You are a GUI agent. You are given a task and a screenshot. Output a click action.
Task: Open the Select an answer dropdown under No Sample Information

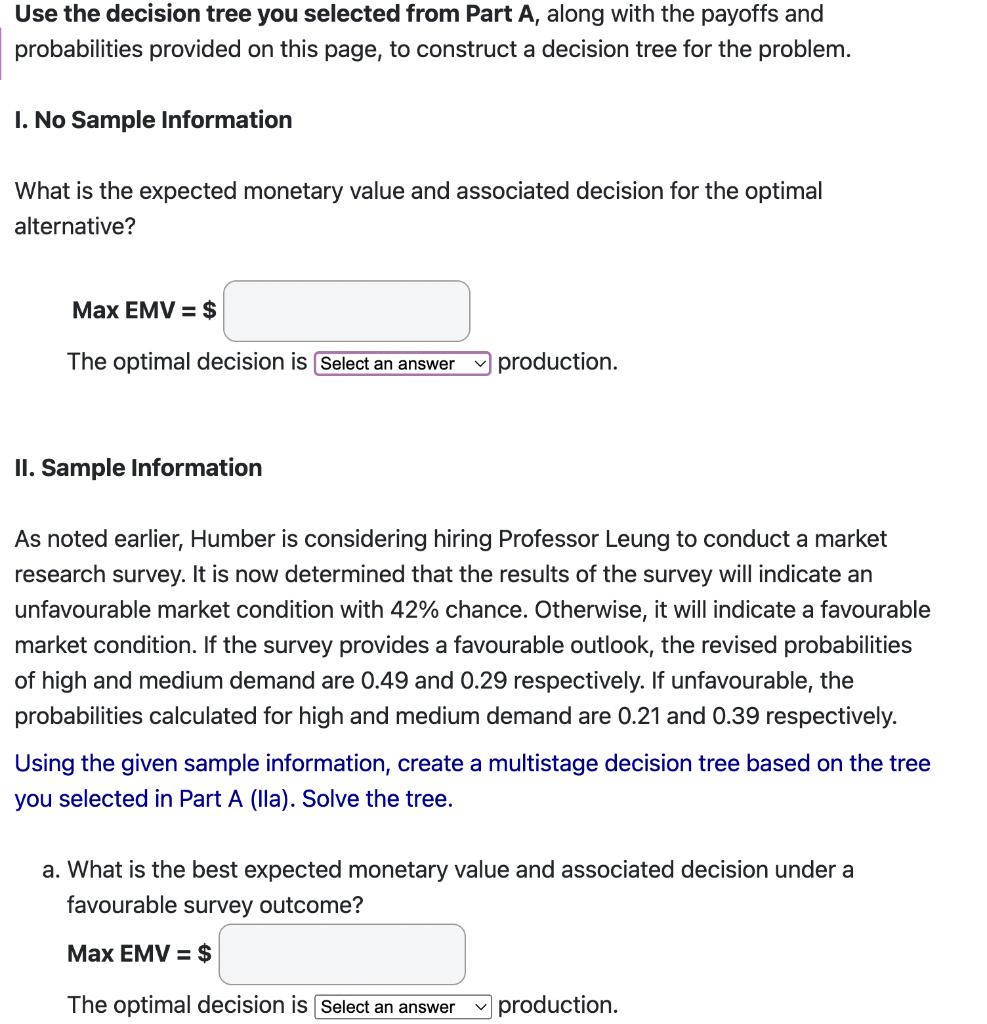coord(402,363)
